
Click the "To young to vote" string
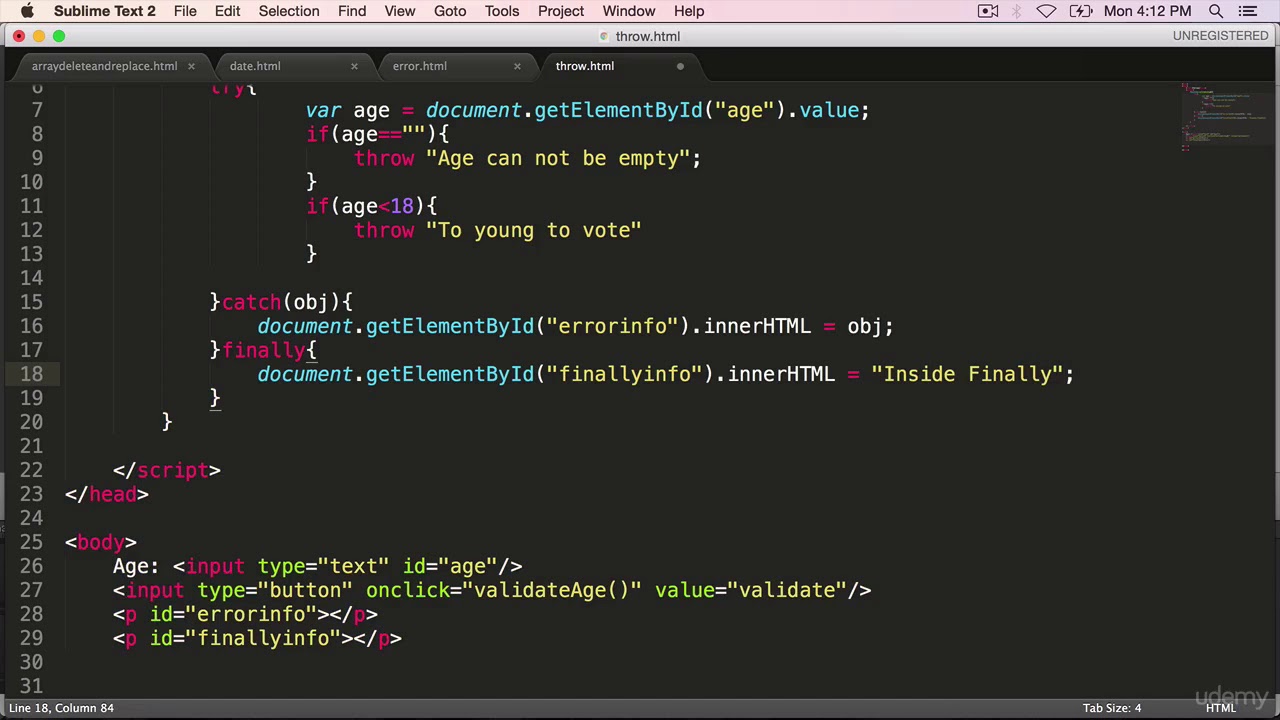533,230
